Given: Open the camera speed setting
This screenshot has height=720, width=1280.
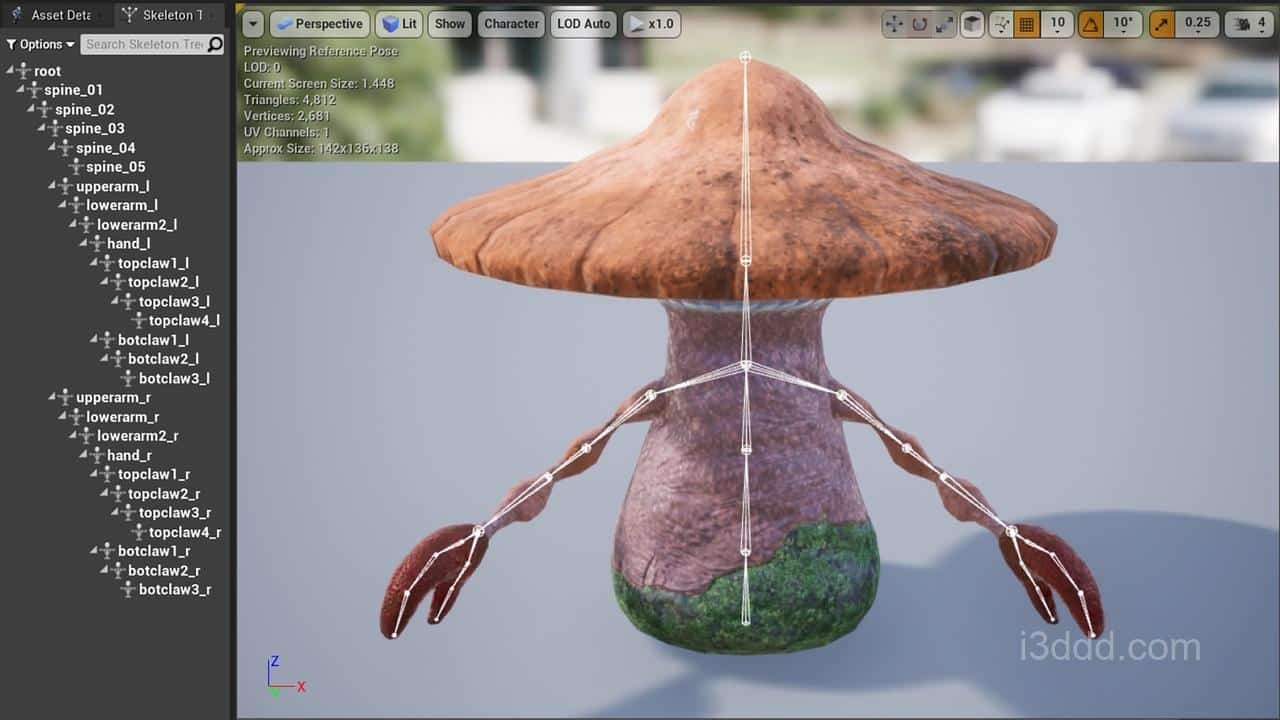Looking at the screenshot, I should [1249, 24].
